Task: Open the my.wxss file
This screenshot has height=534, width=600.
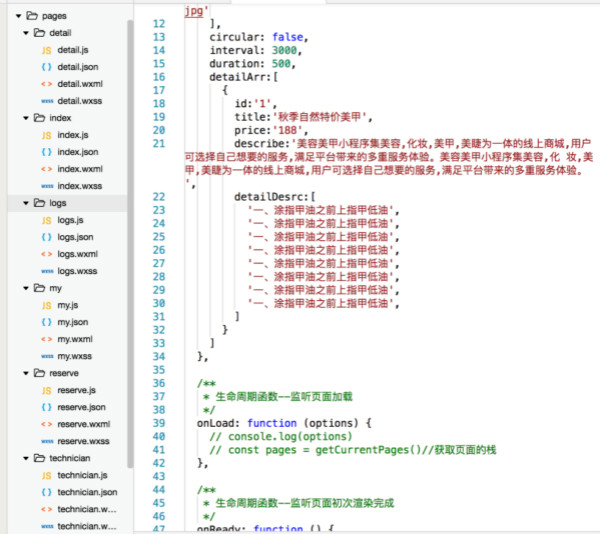Action: tap(75, 356)
